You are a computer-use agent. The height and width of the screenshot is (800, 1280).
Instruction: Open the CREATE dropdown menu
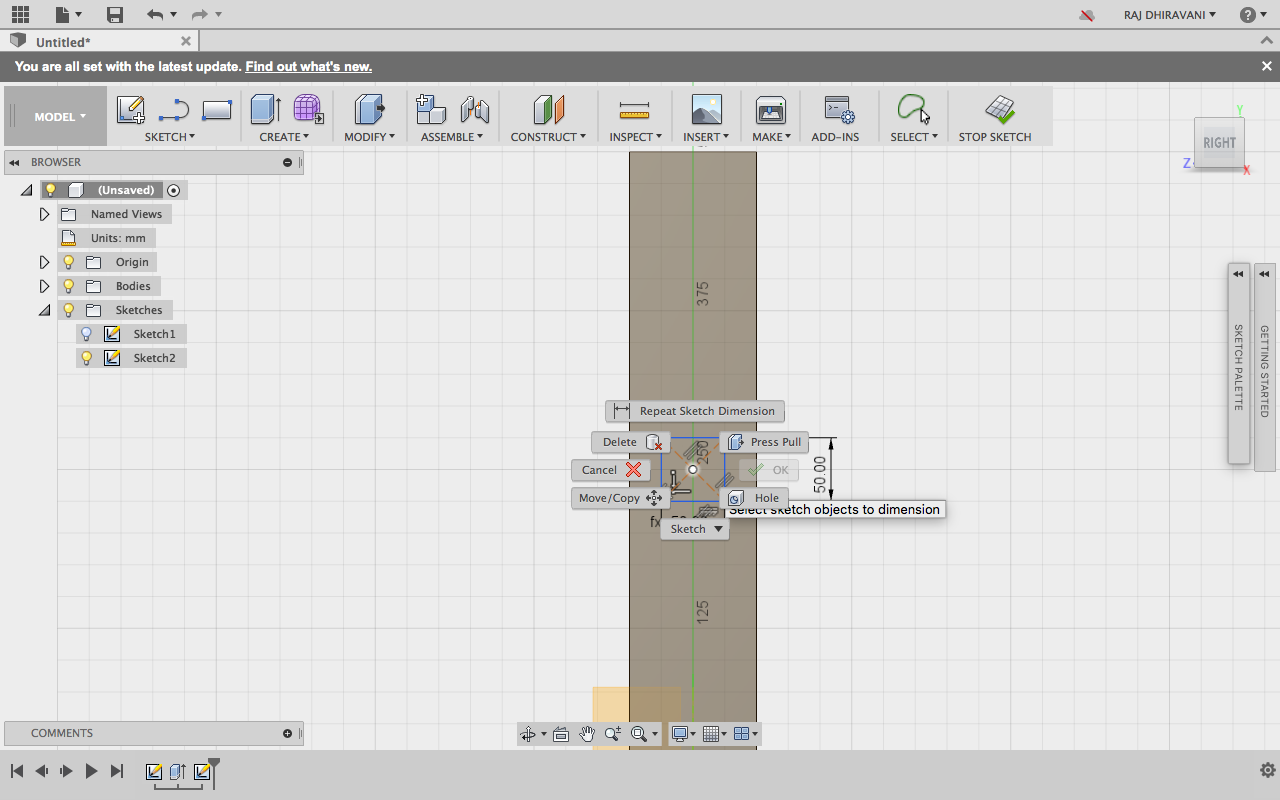pos(284,137)
